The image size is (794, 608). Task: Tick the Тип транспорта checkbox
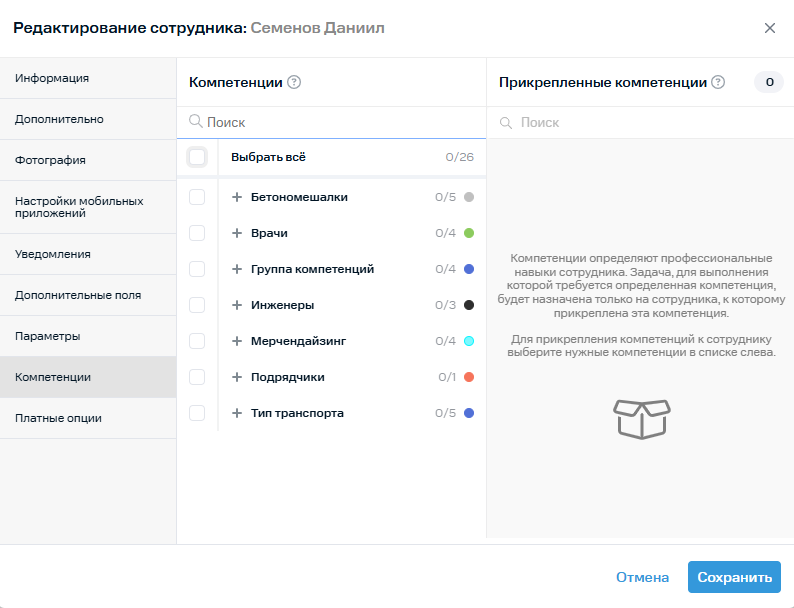tap(197, 413)
